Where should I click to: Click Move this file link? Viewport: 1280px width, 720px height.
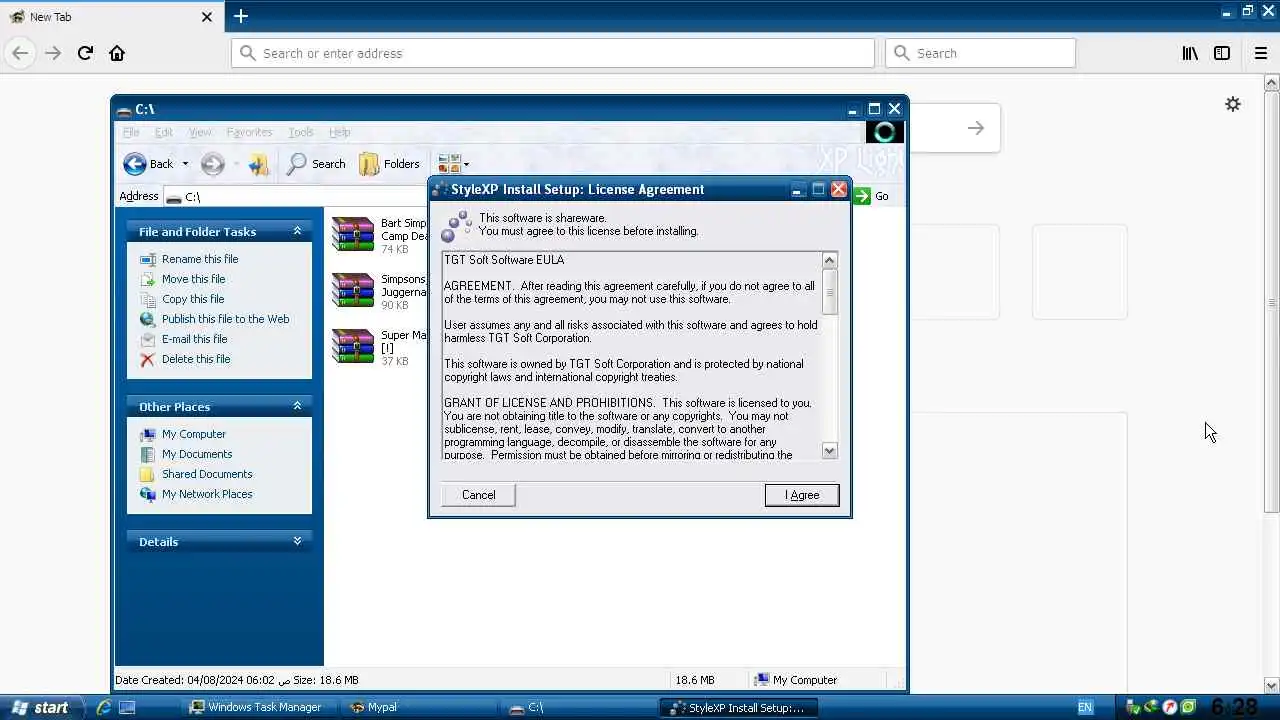tap(193, 279)
